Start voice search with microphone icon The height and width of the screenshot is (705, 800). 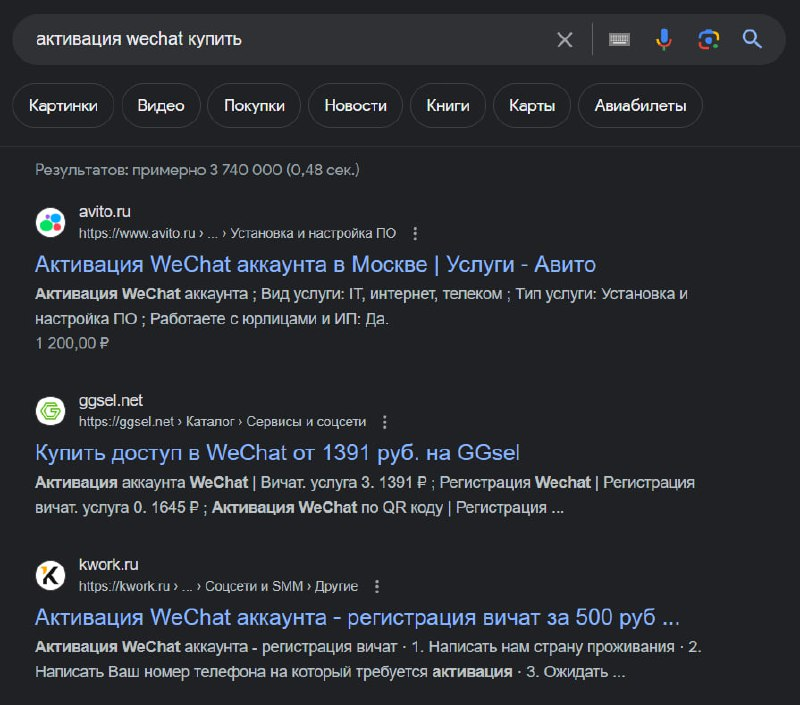pyautogui.click(x=664, y=39)
